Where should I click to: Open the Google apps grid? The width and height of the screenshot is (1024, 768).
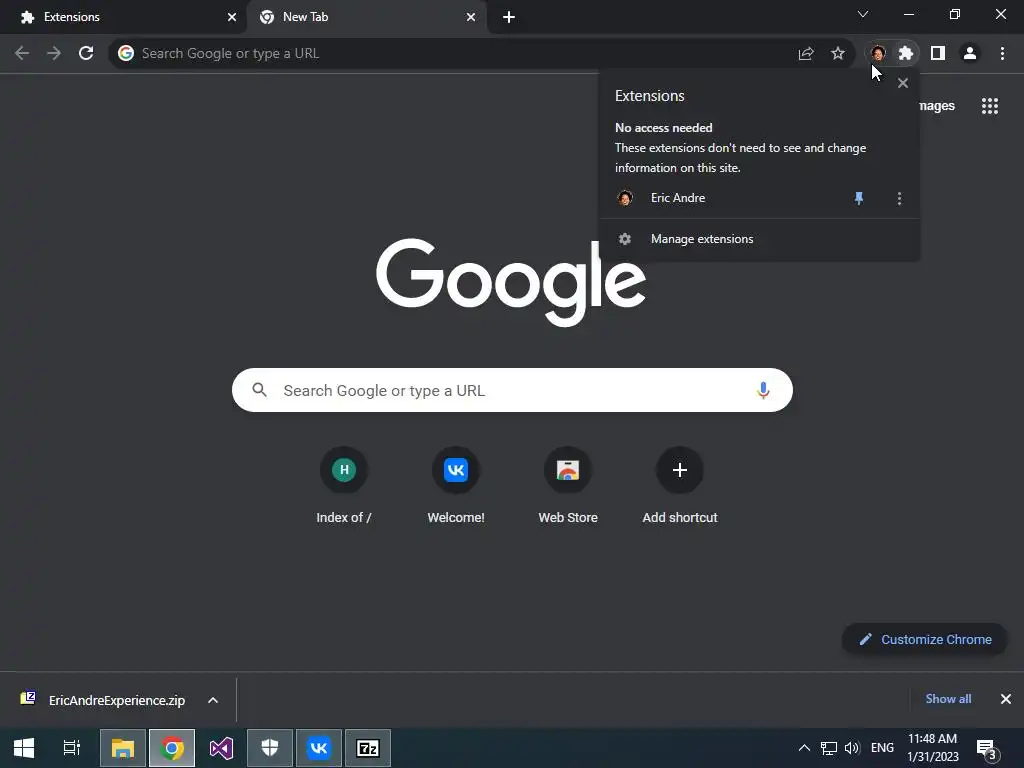tap(990, 106)
